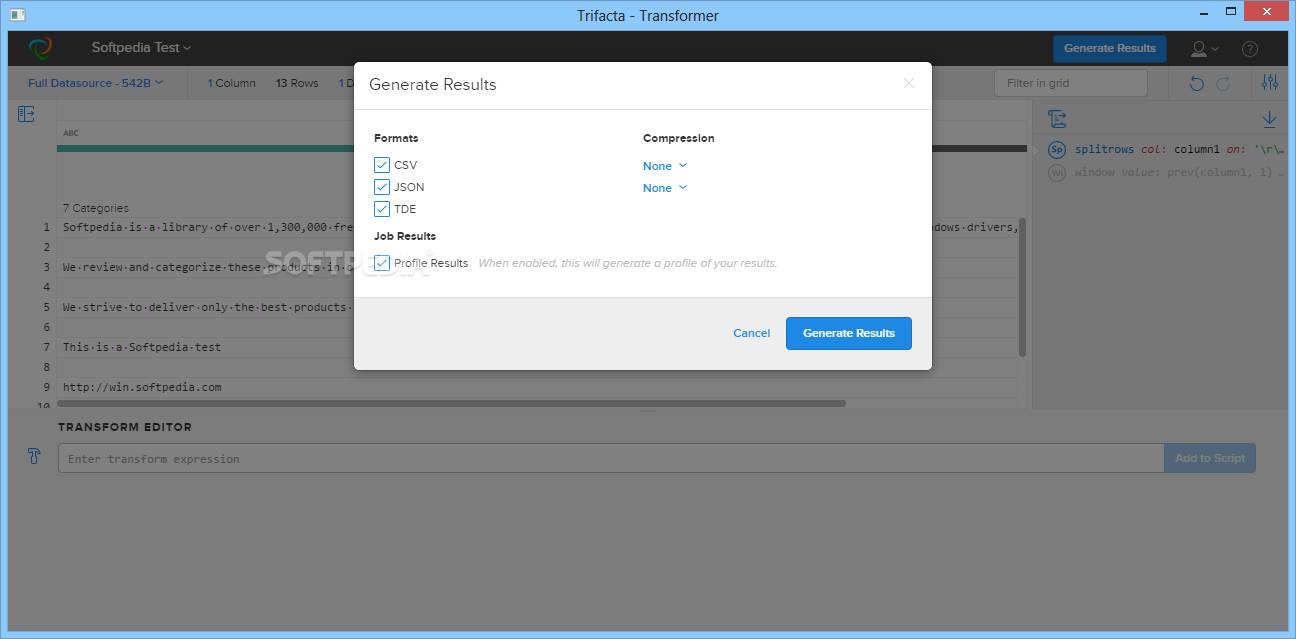The width and height of the screenshot is (1296, 639).
Task: Open the help question mark icon
Action: pos(1250,48)
